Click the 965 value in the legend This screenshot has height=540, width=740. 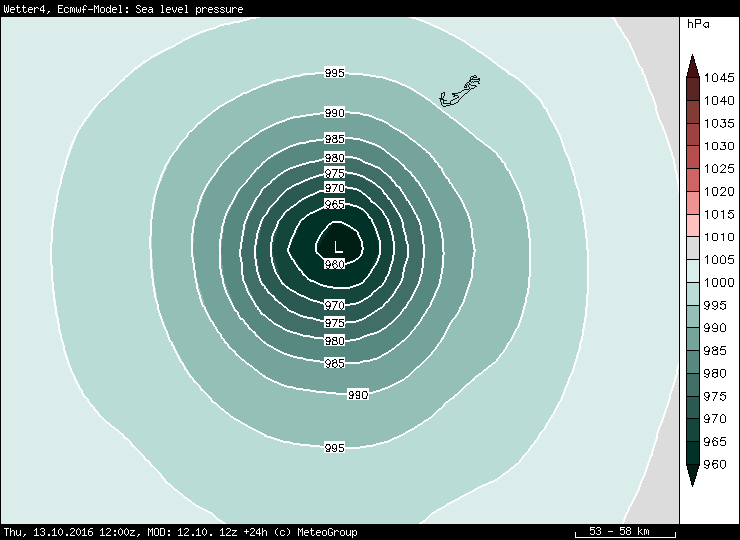coord(715,441)
